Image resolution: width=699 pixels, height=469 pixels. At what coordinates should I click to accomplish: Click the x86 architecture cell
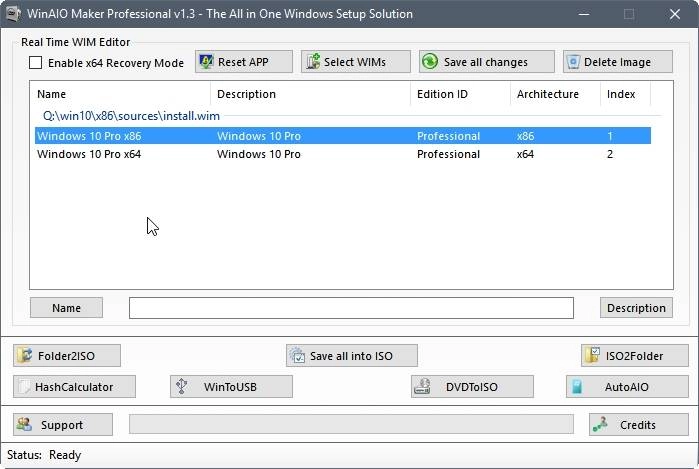tap(525, 136)
